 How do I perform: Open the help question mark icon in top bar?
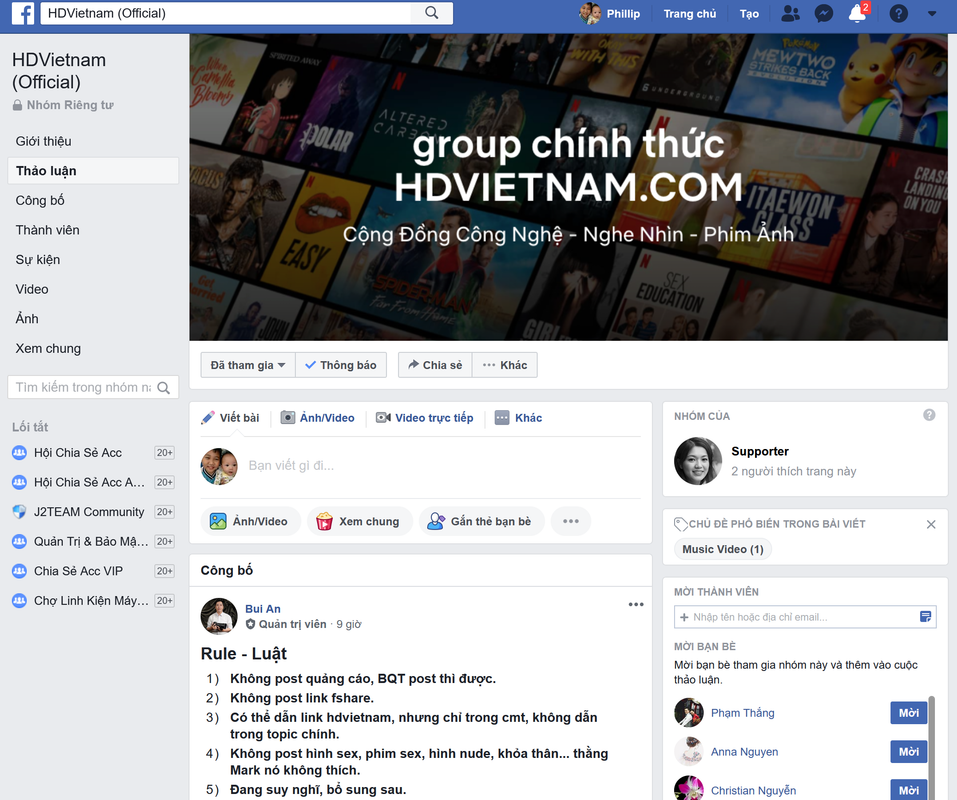pos(898,13)
